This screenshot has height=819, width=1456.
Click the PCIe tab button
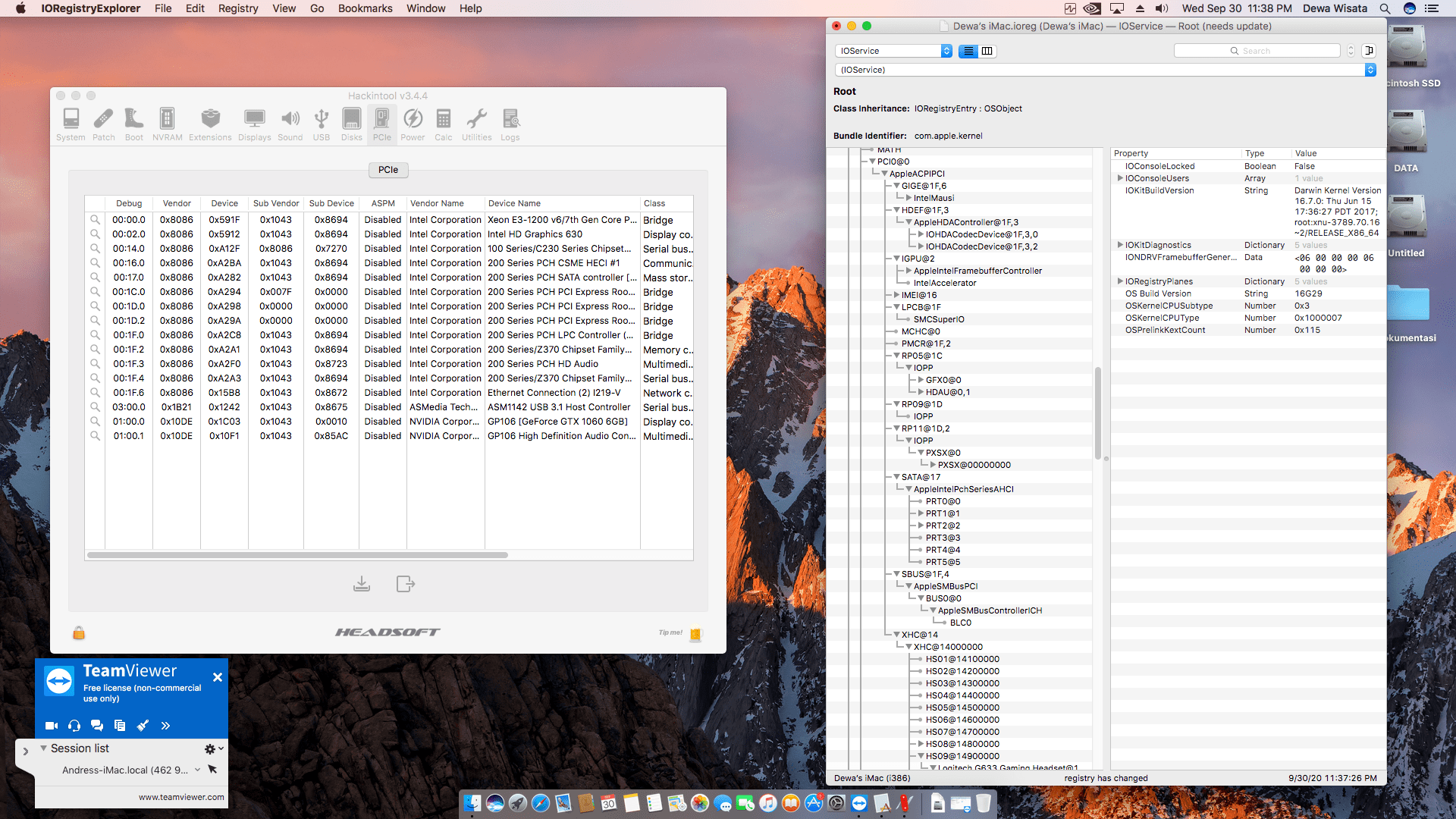pyautogui.click(x=388, y=170)
